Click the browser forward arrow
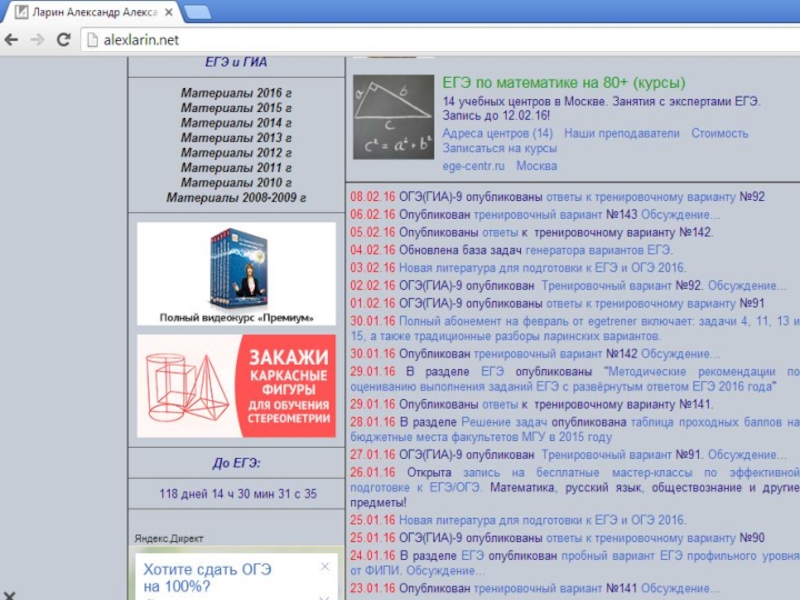Image resolution: width=800 pixels, height=600 pixels. [x=37, y=40]
